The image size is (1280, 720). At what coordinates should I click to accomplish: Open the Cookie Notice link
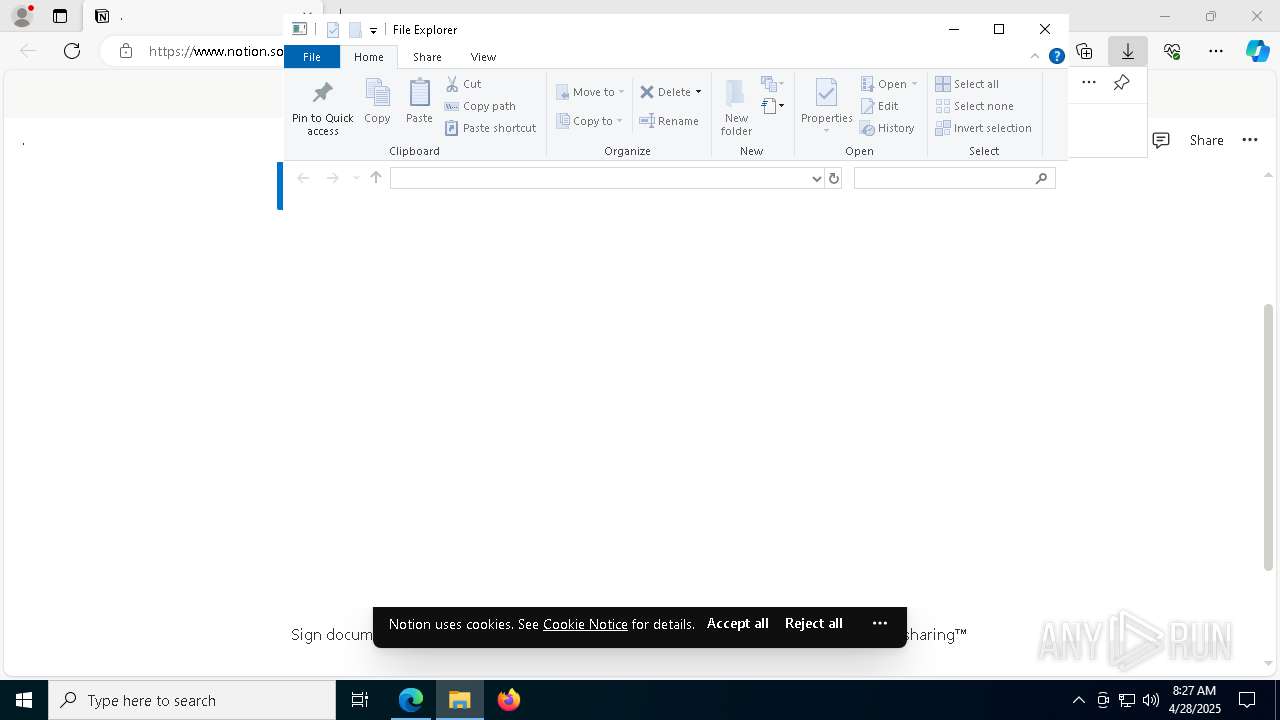point(585,624)
